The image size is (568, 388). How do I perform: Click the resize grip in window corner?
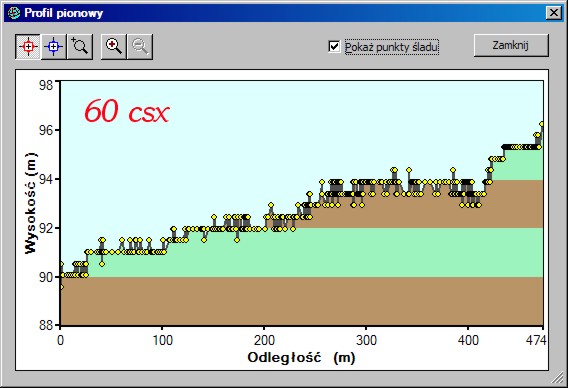(x=557, y=379)
